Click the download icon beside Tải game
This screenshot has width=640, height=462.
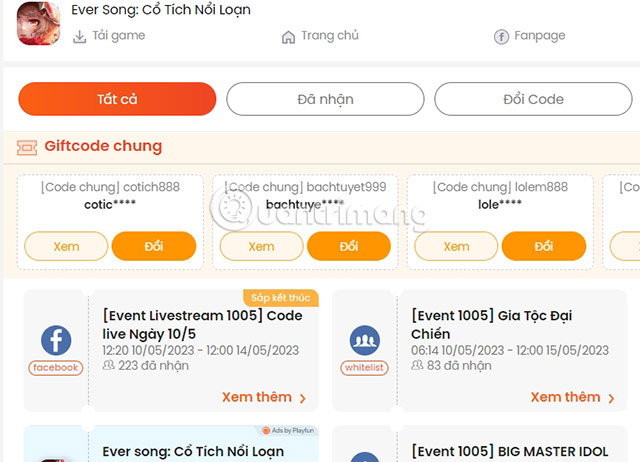(x=80, y=37)
